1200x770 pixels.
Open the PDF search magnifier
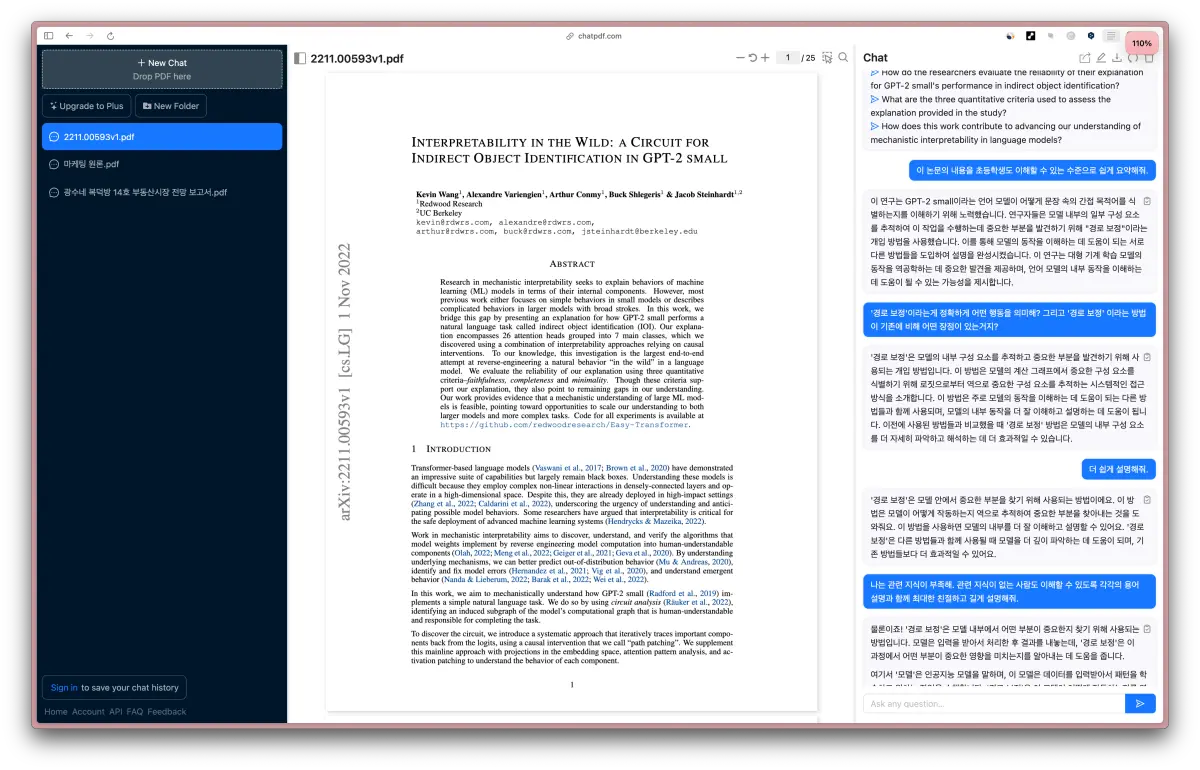[844, 58]
